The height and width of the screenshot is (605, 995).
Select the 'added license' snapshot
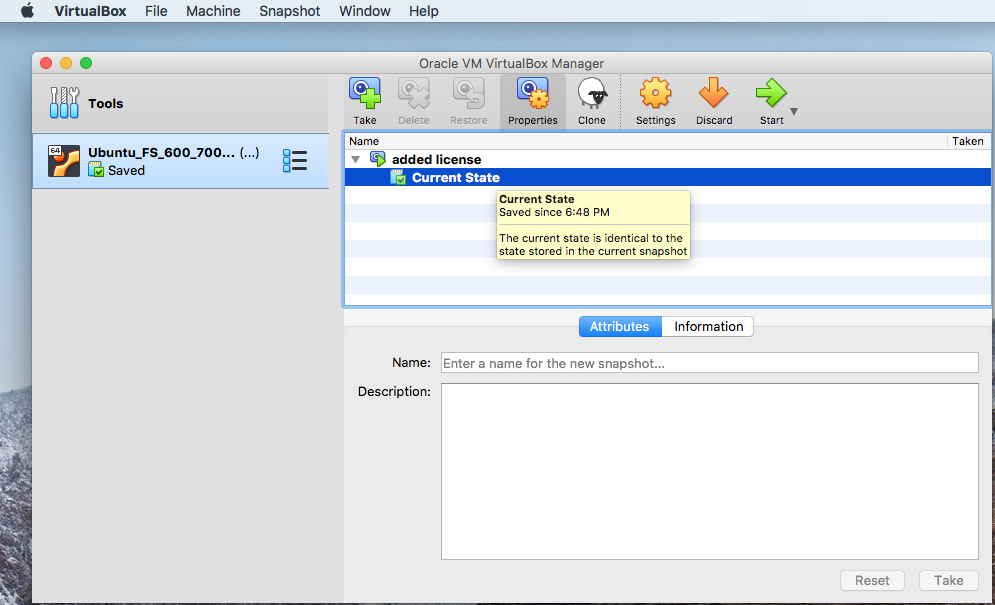[x=436, y=159]
